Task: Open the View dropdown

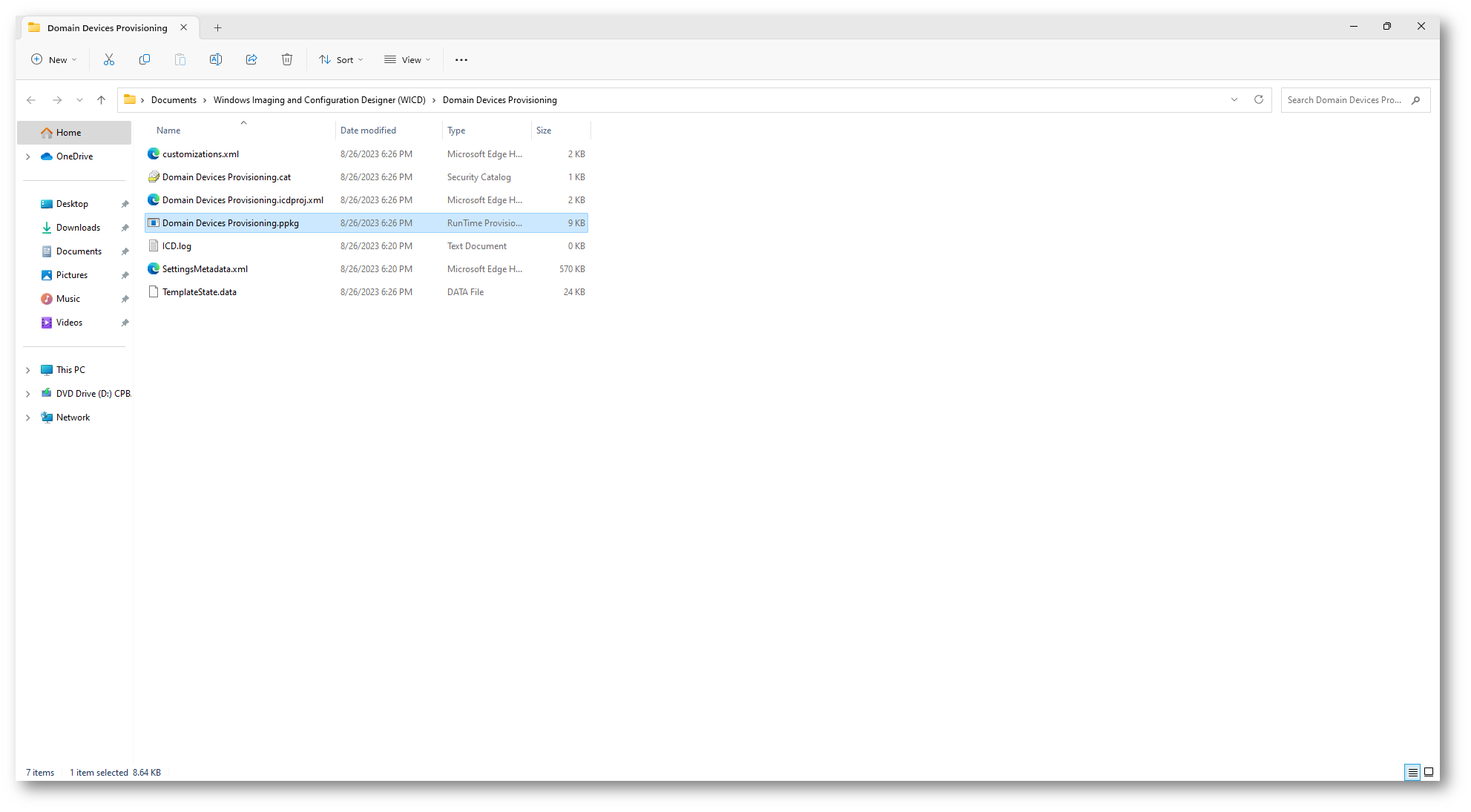Action: coord(407,59)
